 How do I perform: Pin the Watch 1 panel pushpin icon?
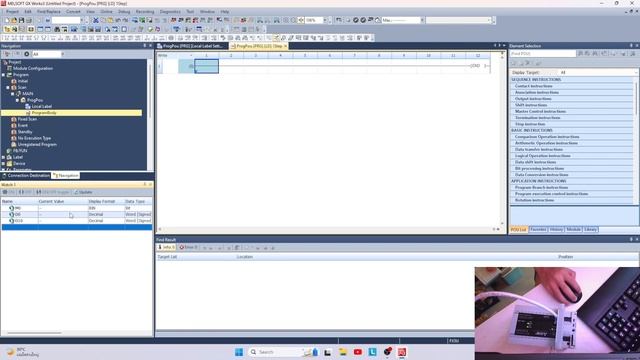tap(144, 184)
